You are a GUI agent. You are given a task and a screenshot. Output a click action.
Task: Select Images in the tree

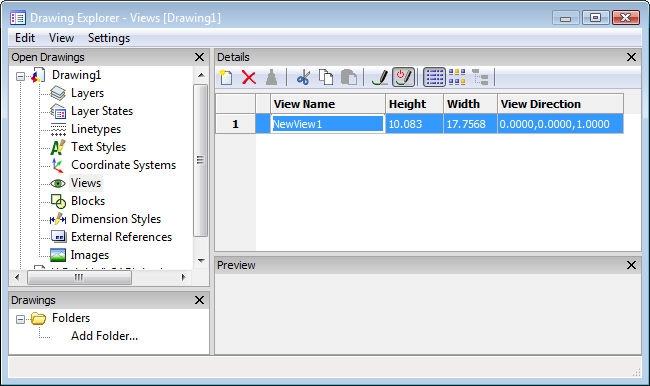pyautogui.click(x=90, y=255)
